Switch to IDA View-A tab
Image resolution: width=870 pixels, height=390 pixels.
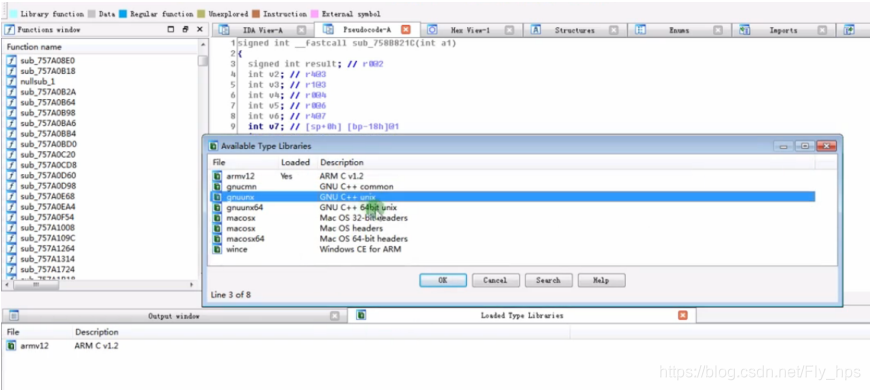pos(262,31)
